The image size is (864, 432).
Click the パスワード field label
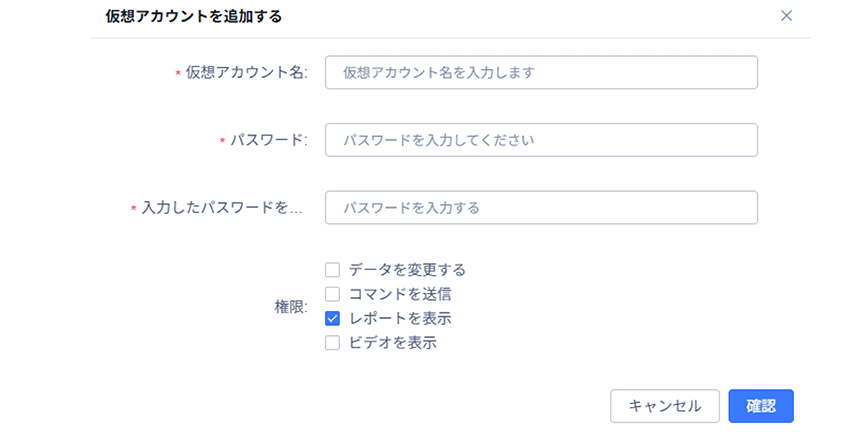click(268, 141)
